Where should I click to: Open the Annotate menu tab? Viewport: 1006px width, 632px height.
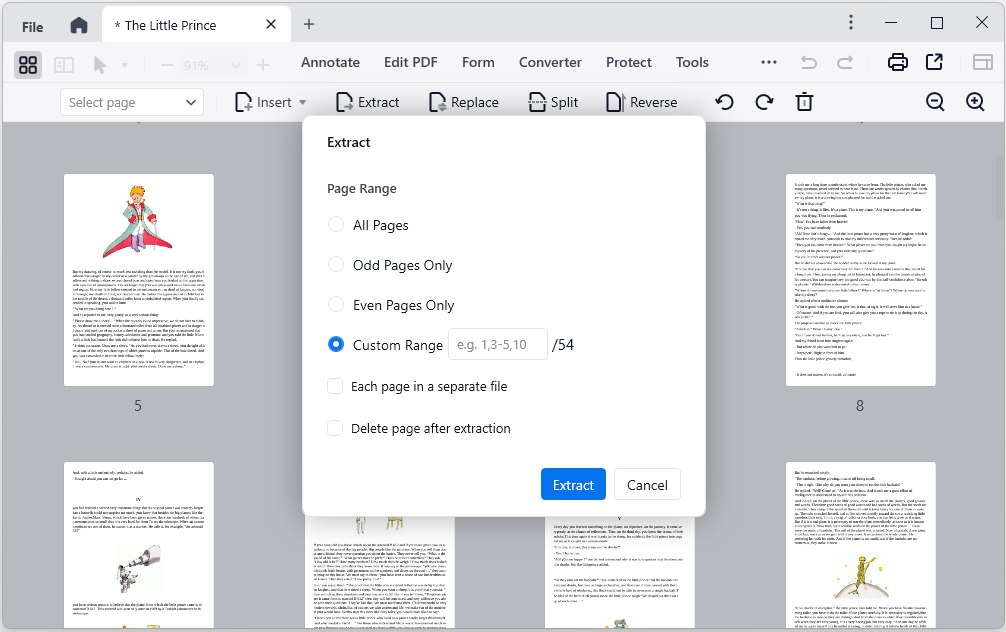click(330, 62)
